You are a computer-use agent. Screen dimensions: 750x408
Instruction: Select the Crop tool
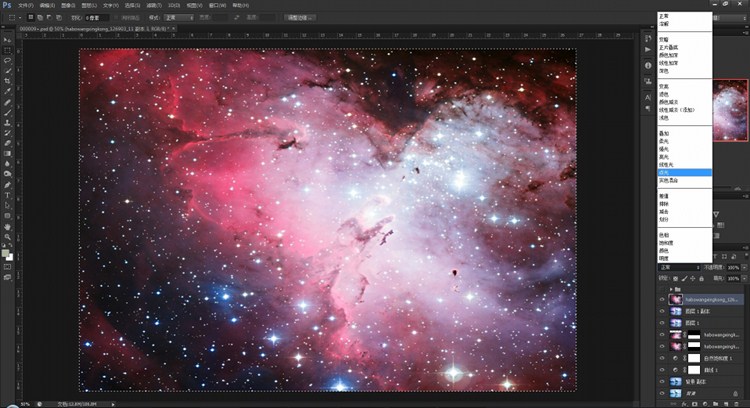point(7,81)
